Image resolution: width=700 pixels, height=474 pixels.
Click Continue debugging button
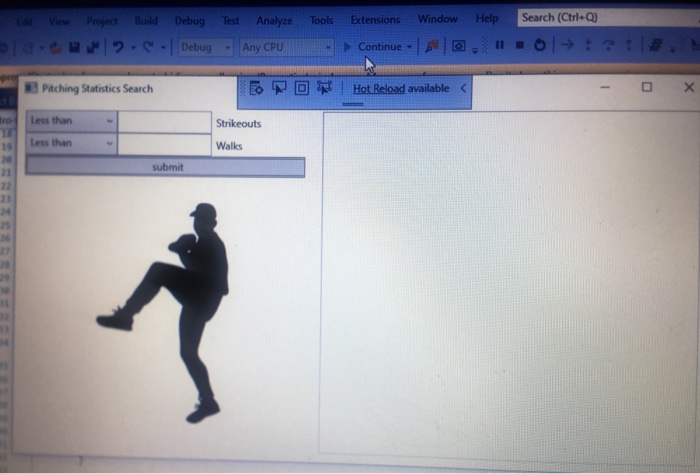click(373, 46)
